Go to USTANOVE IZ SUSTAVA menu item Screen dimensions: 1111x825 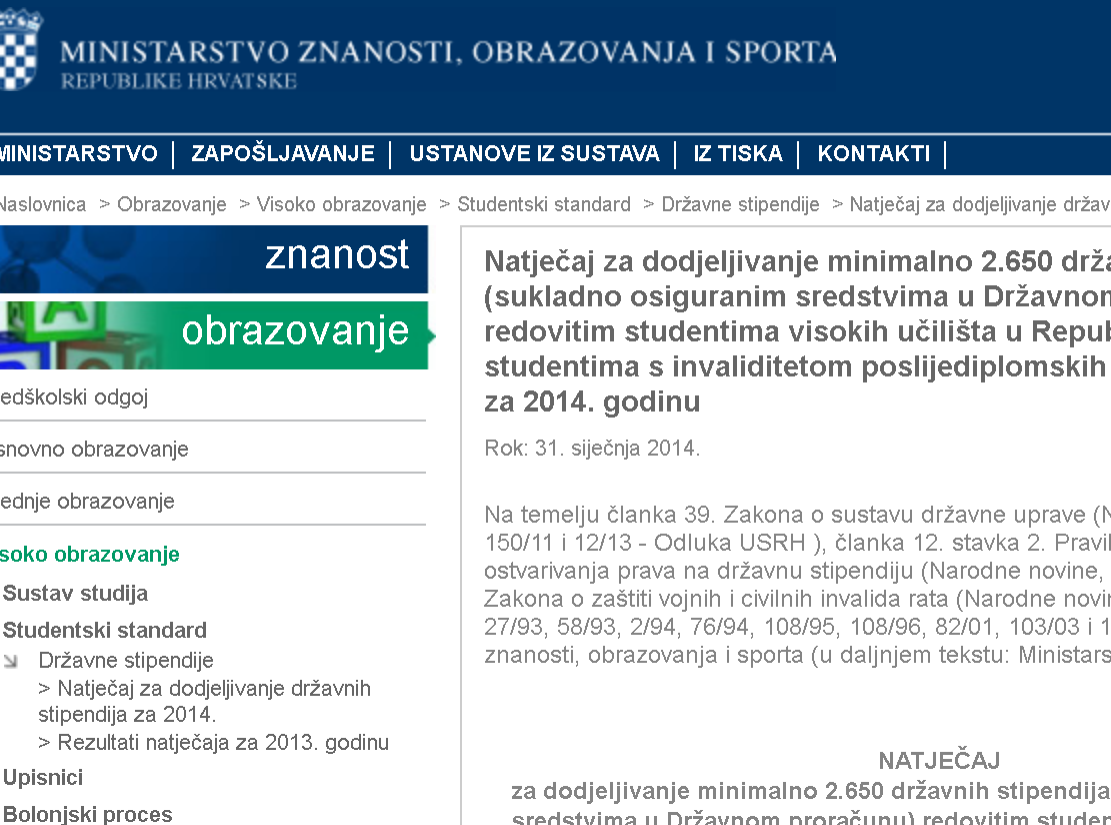tap(534, 154)
